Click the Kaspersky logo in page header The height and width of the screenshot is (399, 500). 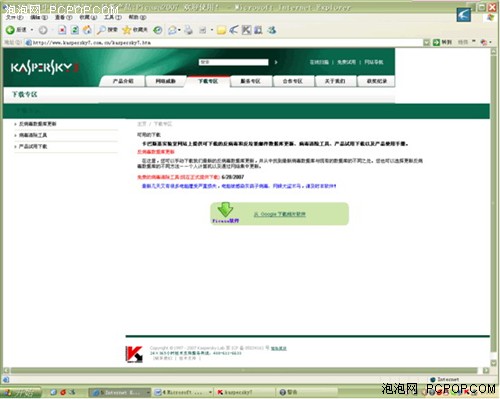tap(45, 68)
